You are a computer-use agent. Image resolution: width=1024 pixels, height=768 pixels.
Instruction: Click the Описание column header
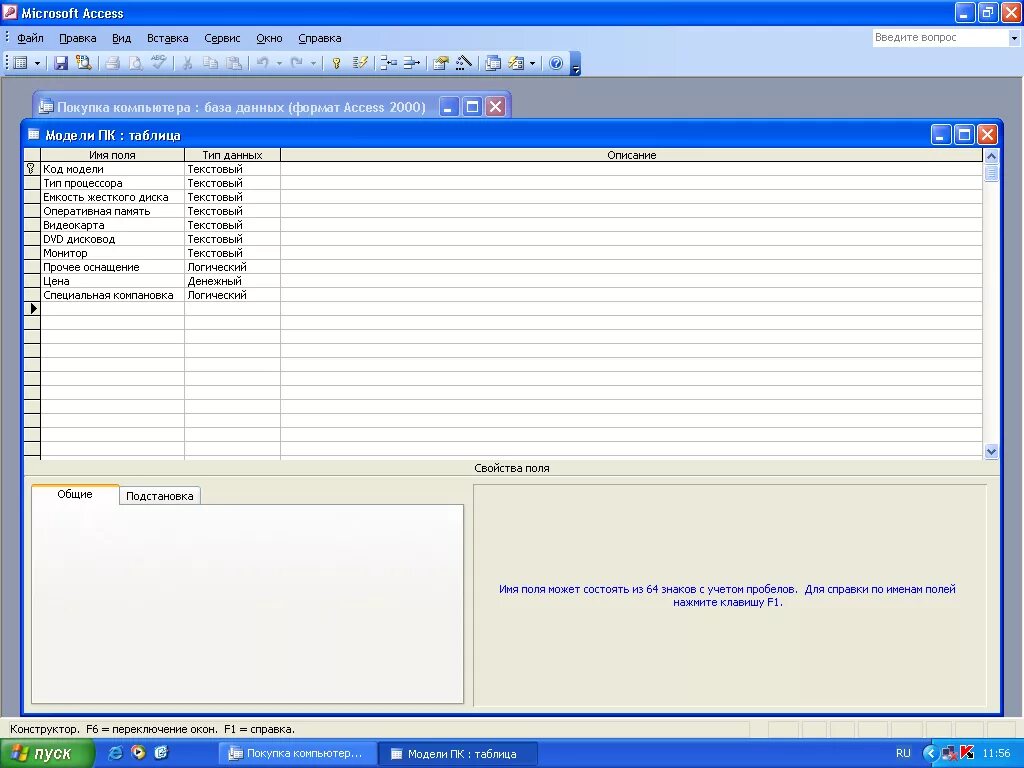pyautogui.click(x=632, y=155)
